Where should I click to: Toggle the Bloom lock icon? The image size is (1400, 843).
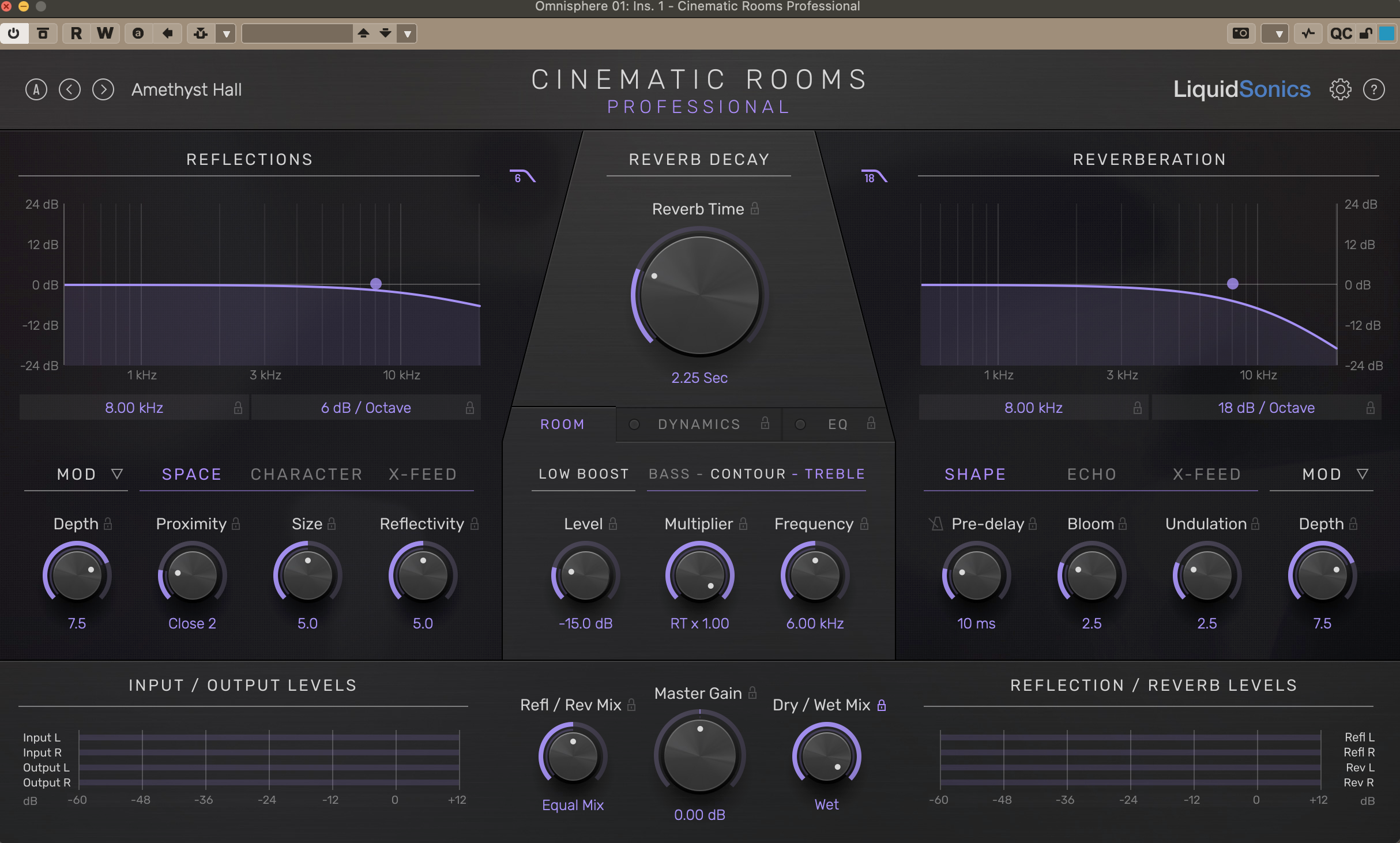1123,524
